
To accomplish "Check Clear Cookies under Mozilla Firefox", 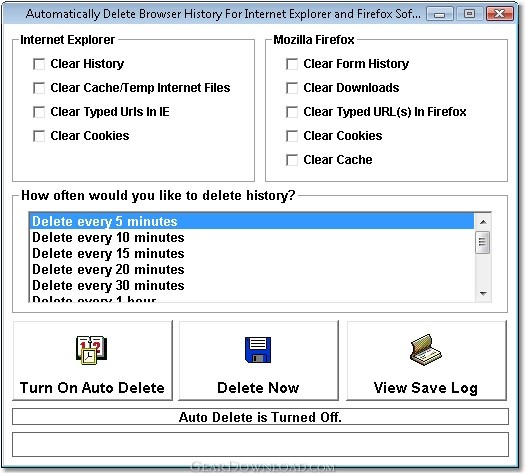I will pos(292,136).
